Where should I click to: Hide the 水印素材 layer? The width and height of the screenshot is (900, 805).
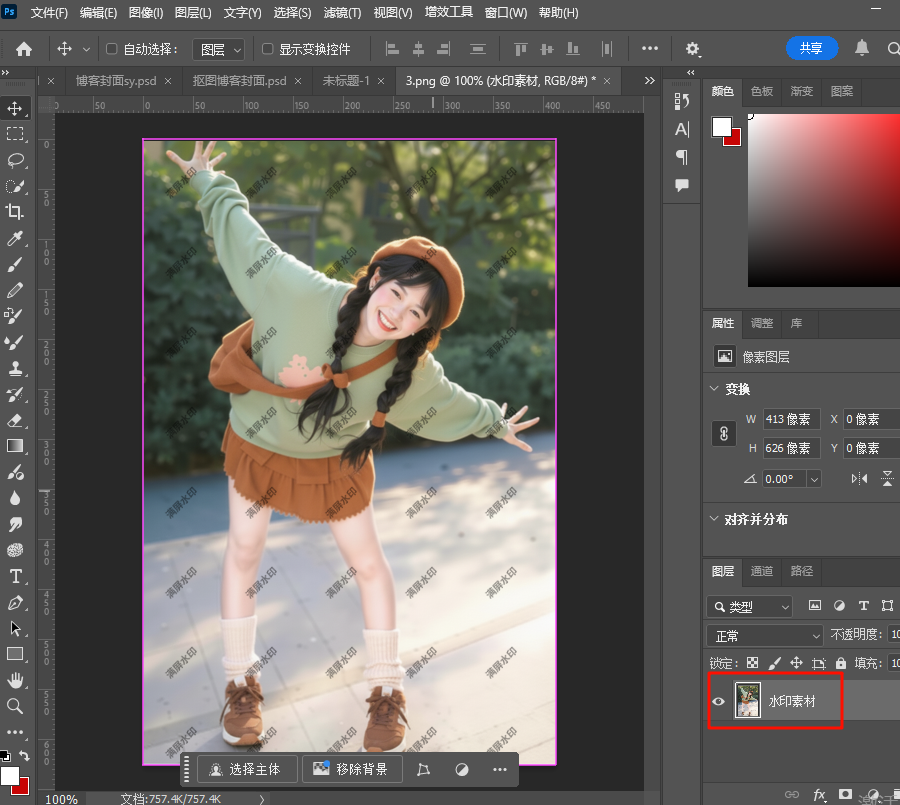pyautogui.click(x=718, y=701)
